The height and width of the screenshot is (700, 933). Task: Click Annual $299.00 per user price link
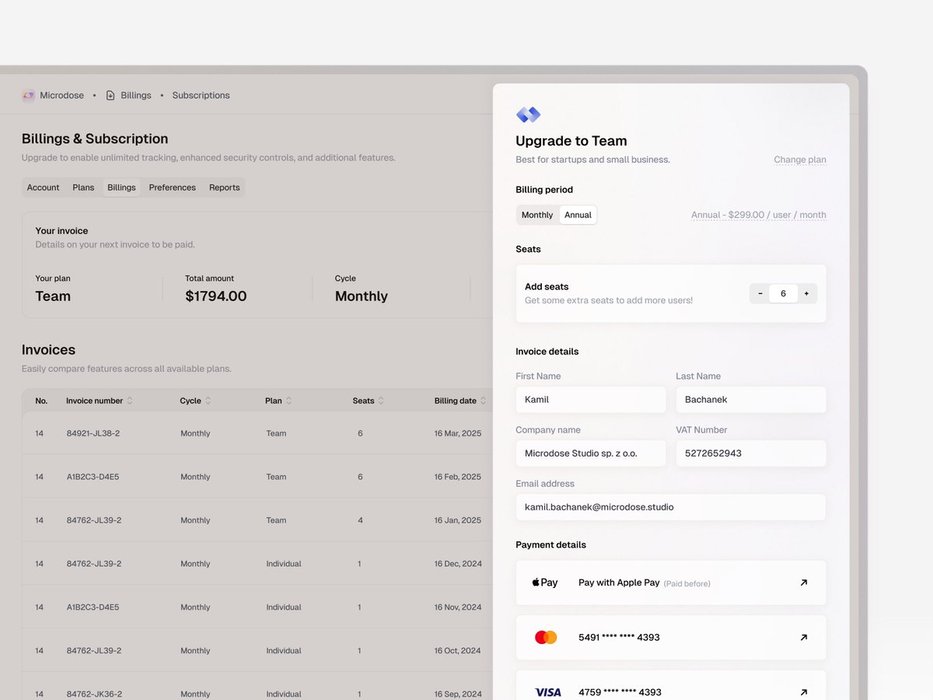pyautogui.click(x=758, y=215)
